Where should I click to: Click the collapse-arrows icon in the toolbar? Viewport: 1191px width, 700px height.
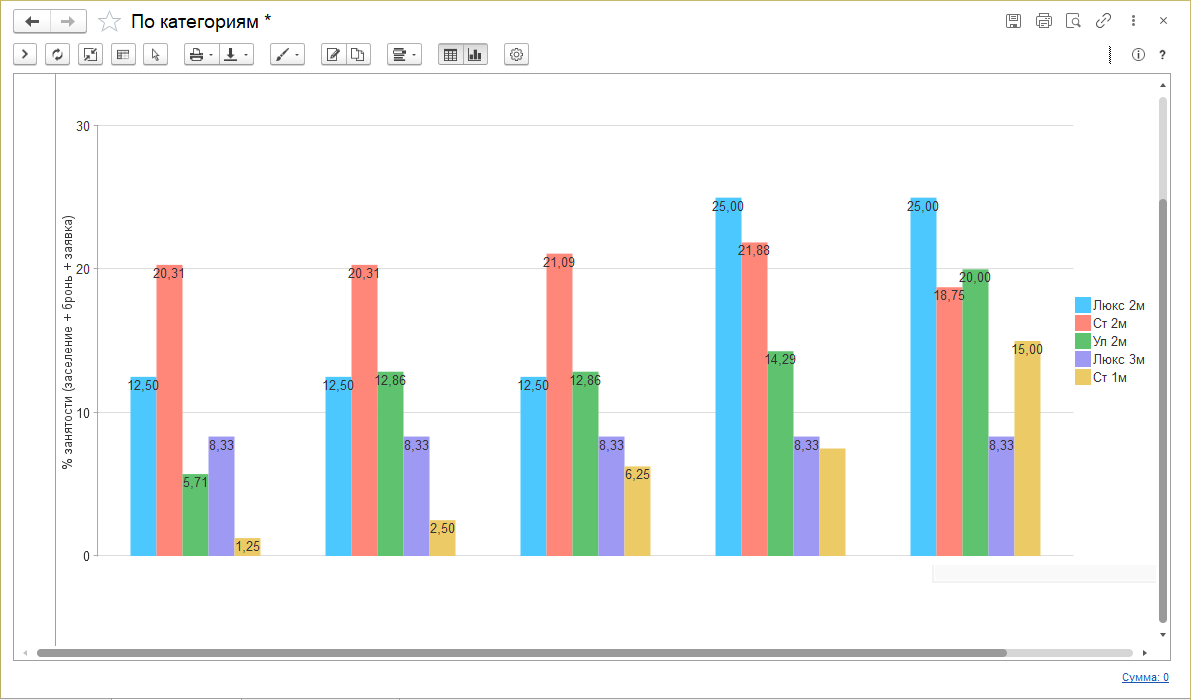point(90,55)
